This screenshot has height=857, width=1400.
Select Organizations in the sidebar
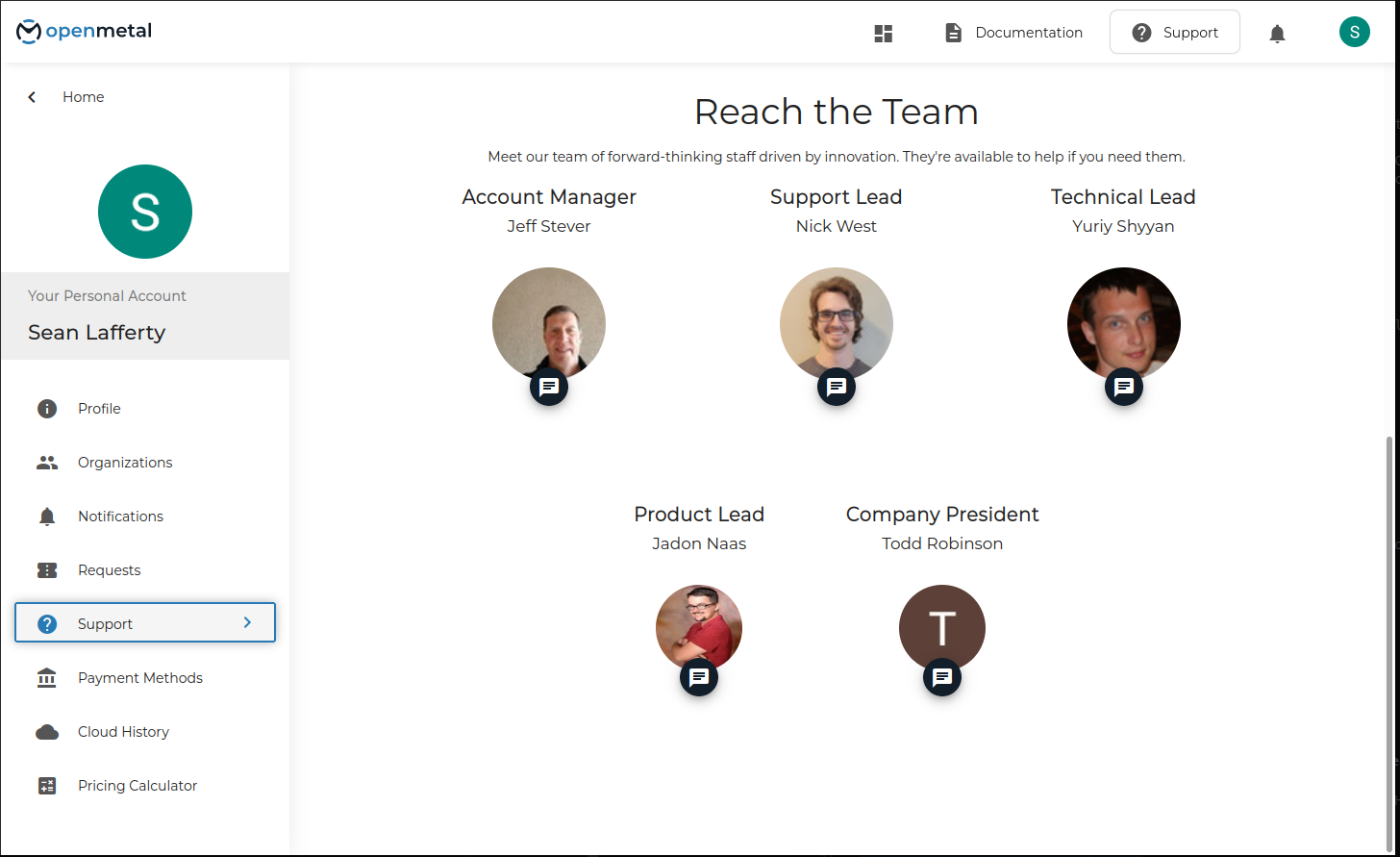tap(125, 463)
